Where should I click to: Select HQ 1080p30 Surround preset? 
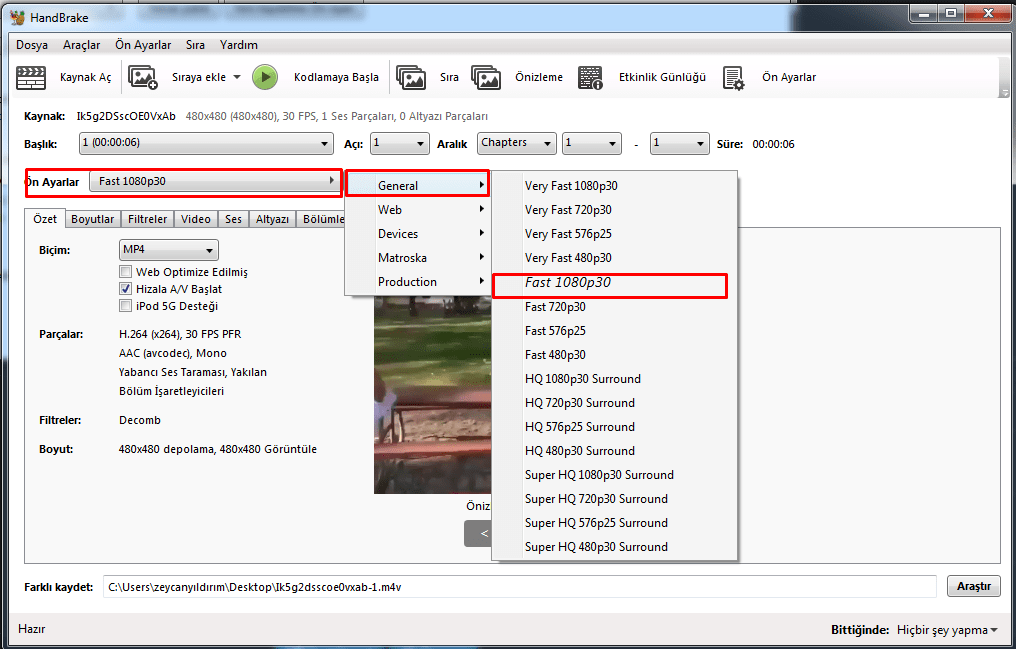(614, 378)
